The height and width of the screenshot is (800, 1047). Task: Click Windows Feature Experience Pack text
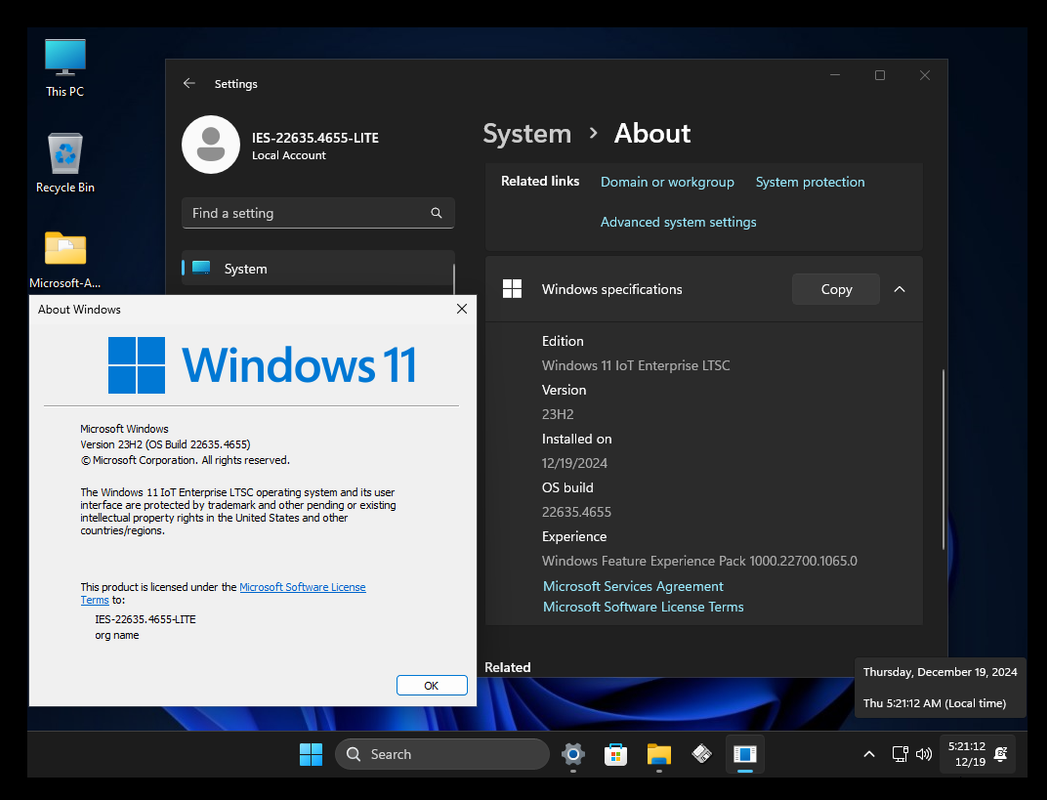click(x=699, y=561)
